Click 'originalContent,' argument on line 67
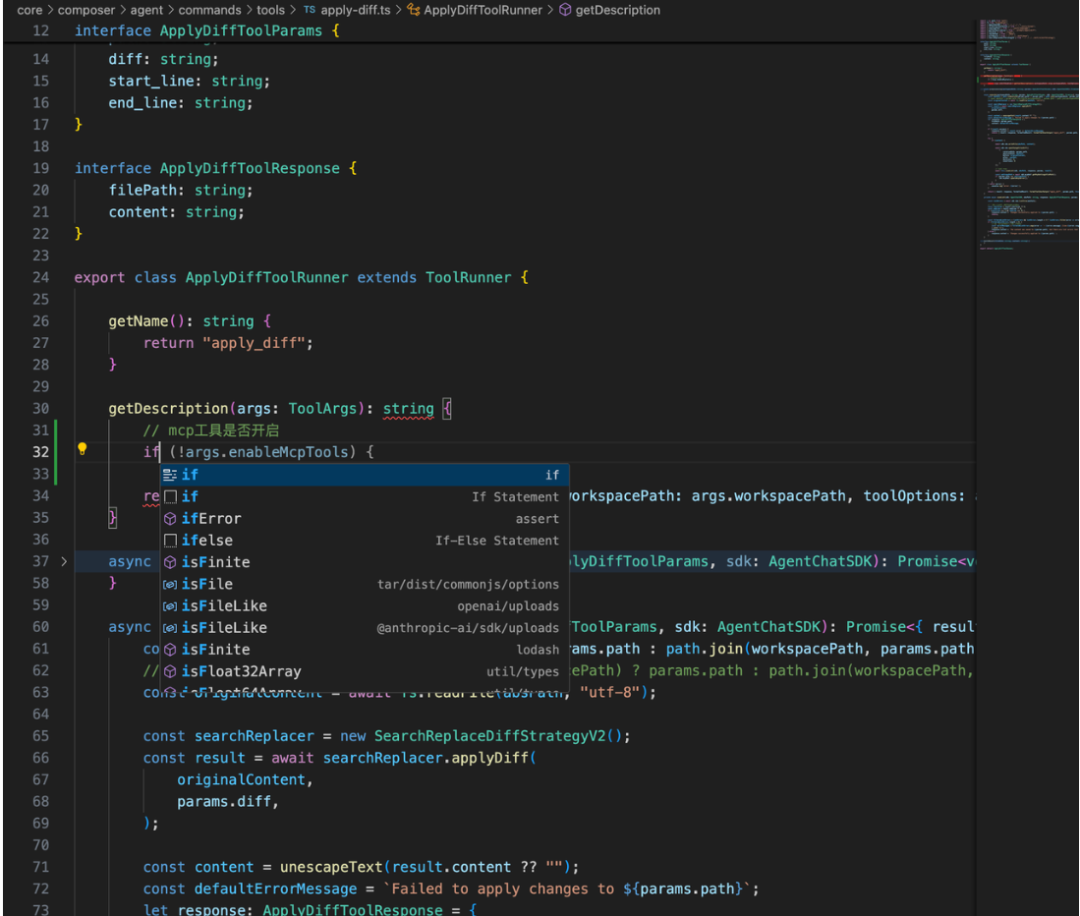This screenshot has height=916, width=1080. pos(245,780)
